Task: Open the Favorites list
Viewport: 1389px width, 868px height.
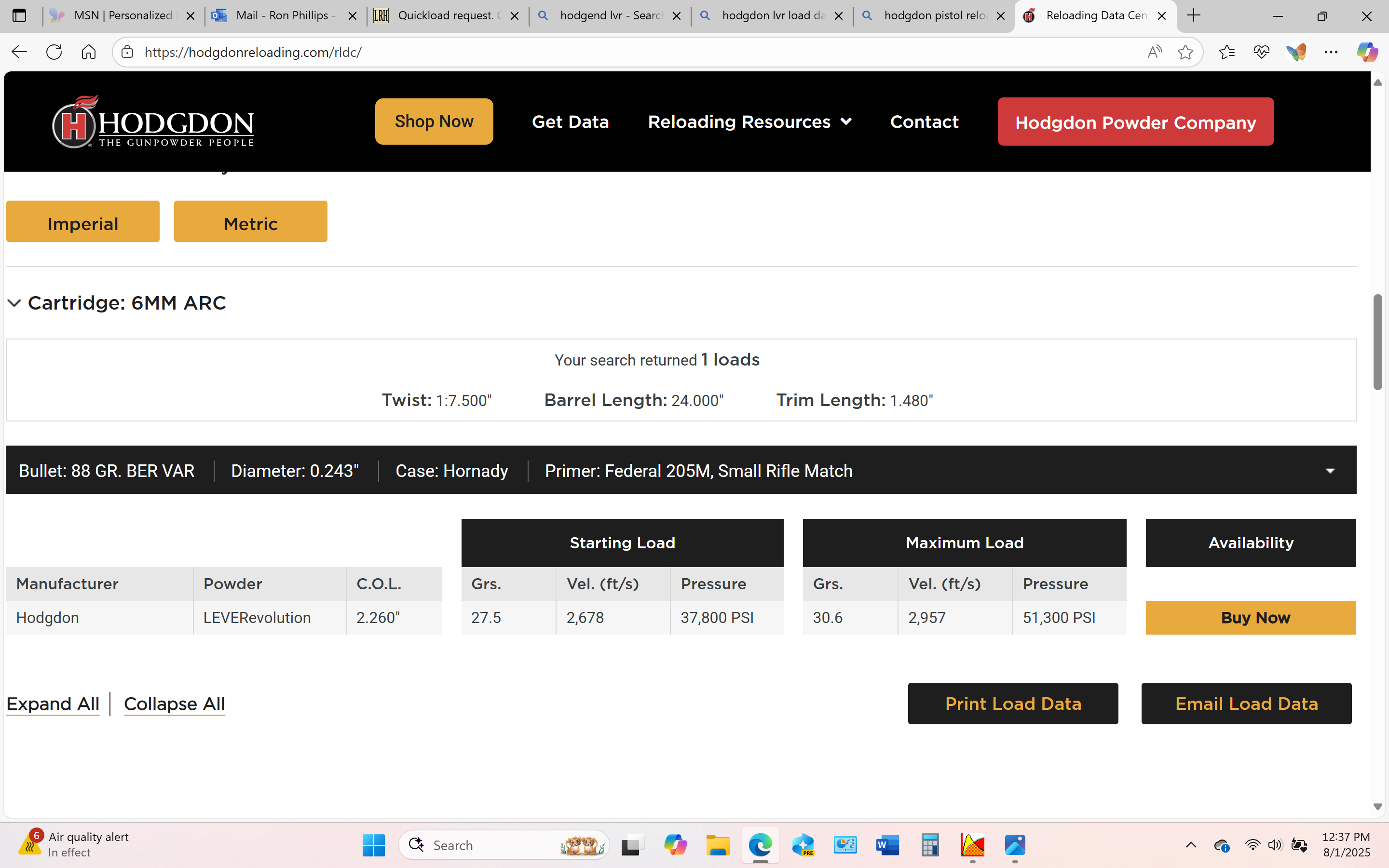Action: click(x=1226, y=52)
